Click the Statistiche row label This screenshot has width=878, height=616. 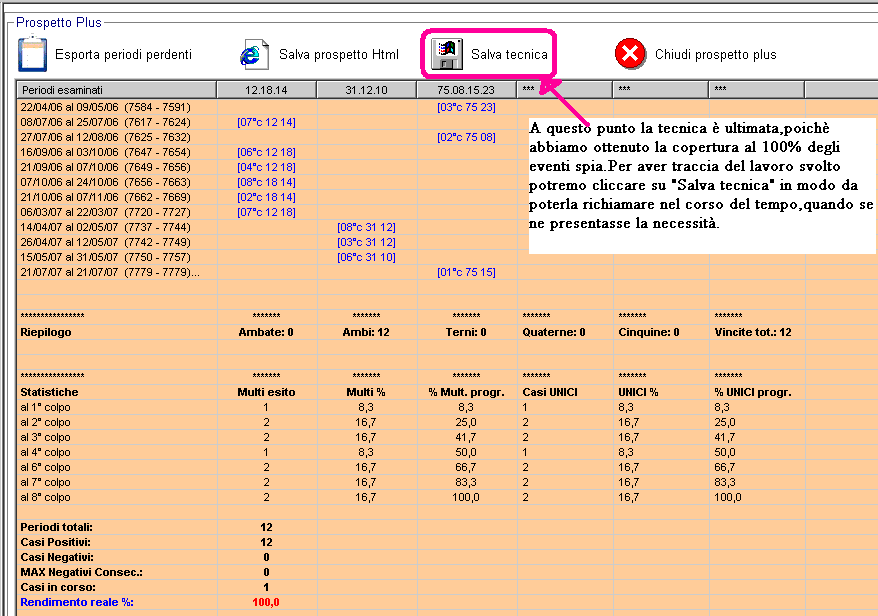pyautogui.click(x=49, y=392)
